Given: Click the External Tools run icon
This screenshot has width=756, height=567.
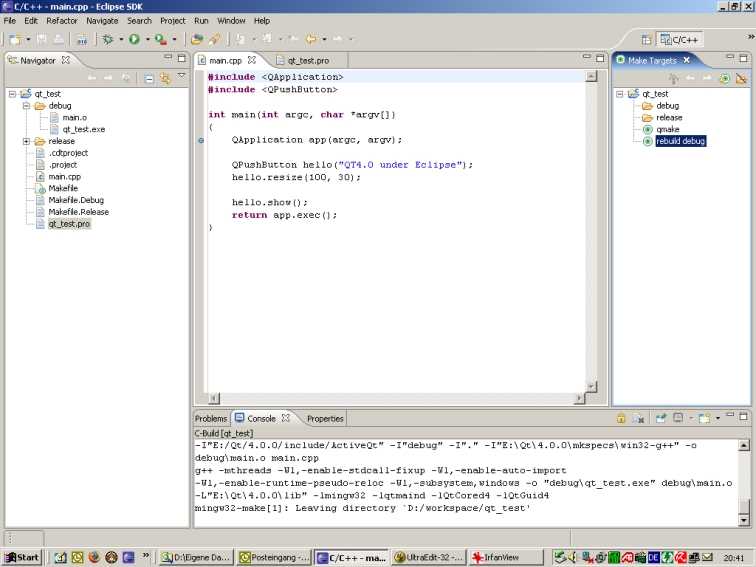Looking at the screenshot, I should [161, 40].
